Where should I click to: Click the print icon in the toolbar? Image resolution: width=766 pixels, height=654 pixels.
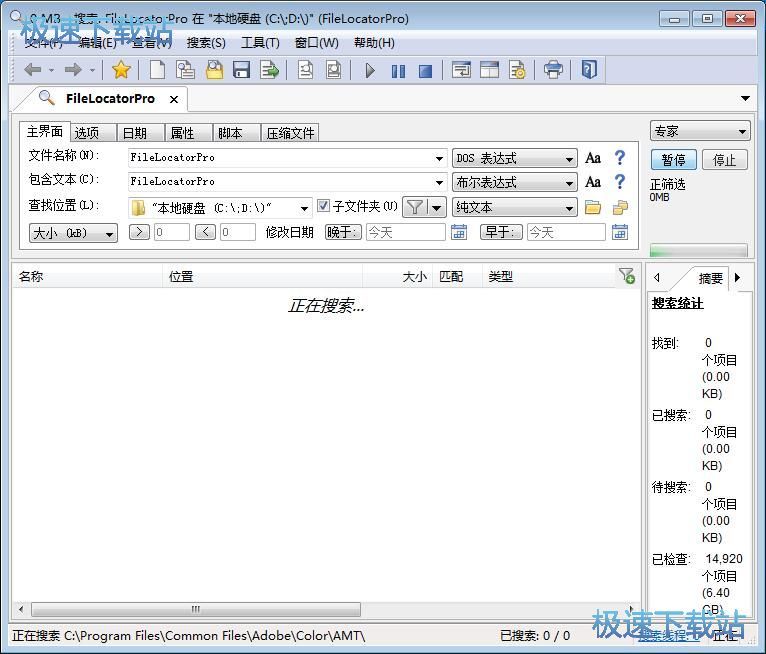[553, 70]
